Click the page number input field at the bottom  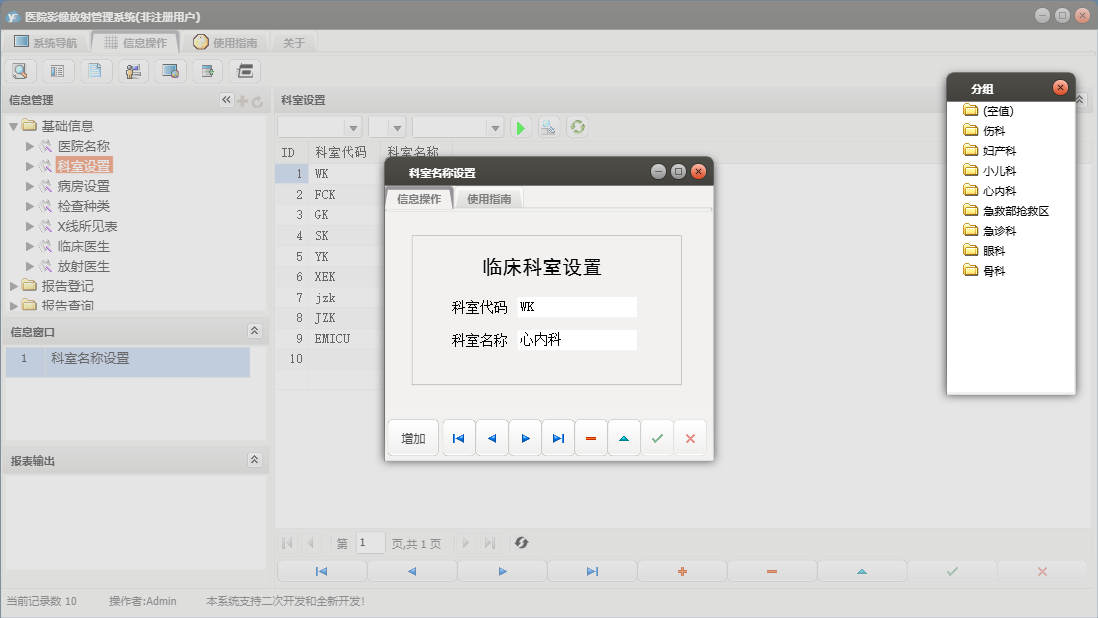click(370, 542)
